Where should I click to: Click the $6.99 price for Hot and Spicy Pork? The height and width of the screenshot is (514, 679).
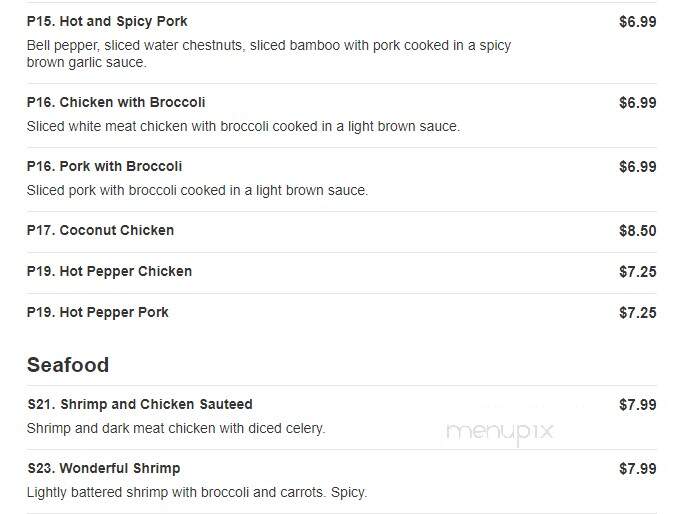coord(637,22)
